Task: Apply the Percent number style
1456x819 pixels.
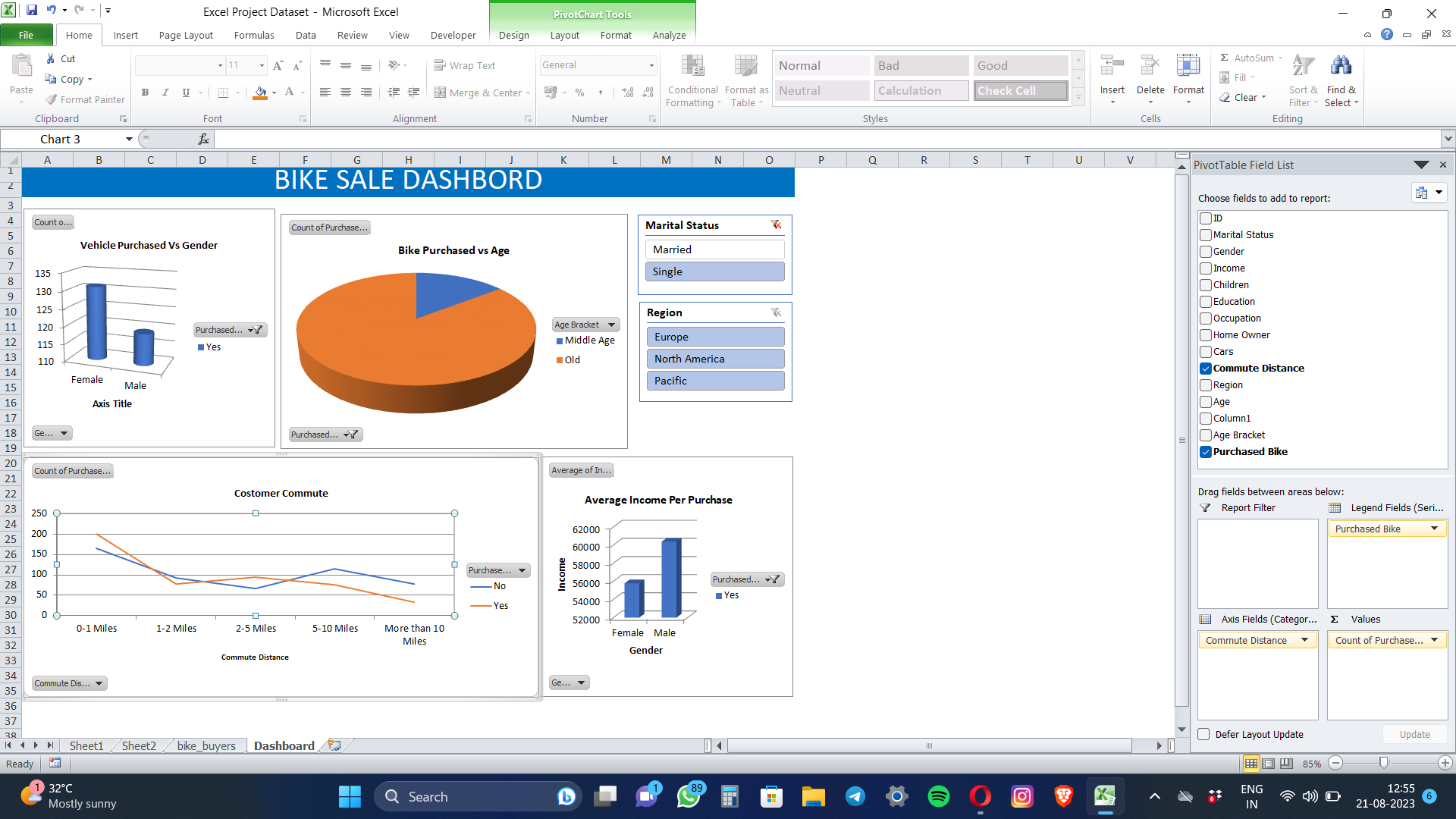Action: point(579,93)
